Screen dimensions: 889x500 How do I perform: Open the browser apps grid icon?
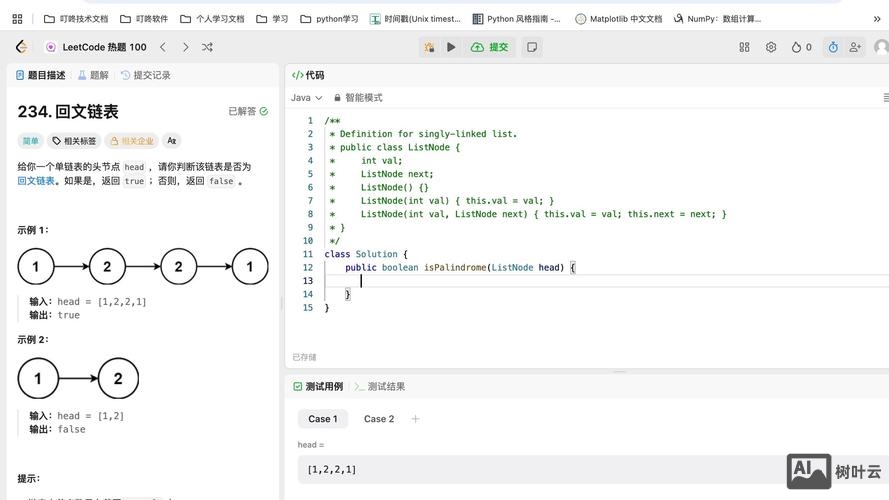coord(17,19)
